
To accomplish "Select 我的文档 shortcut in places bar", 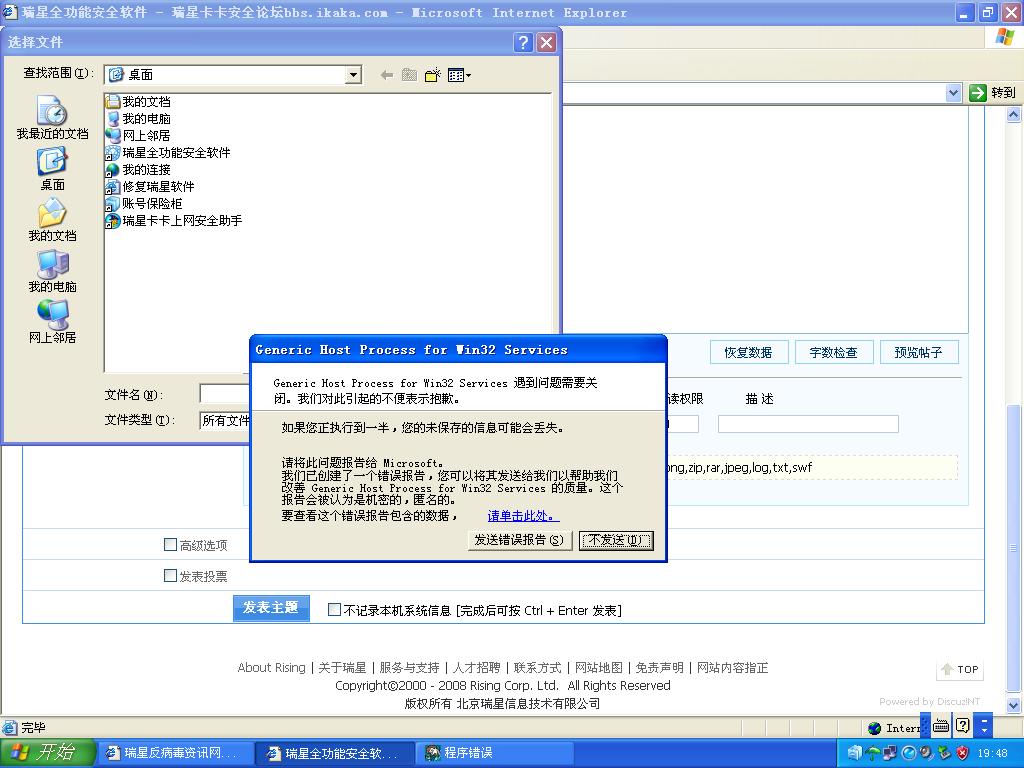I will [52, 220].
